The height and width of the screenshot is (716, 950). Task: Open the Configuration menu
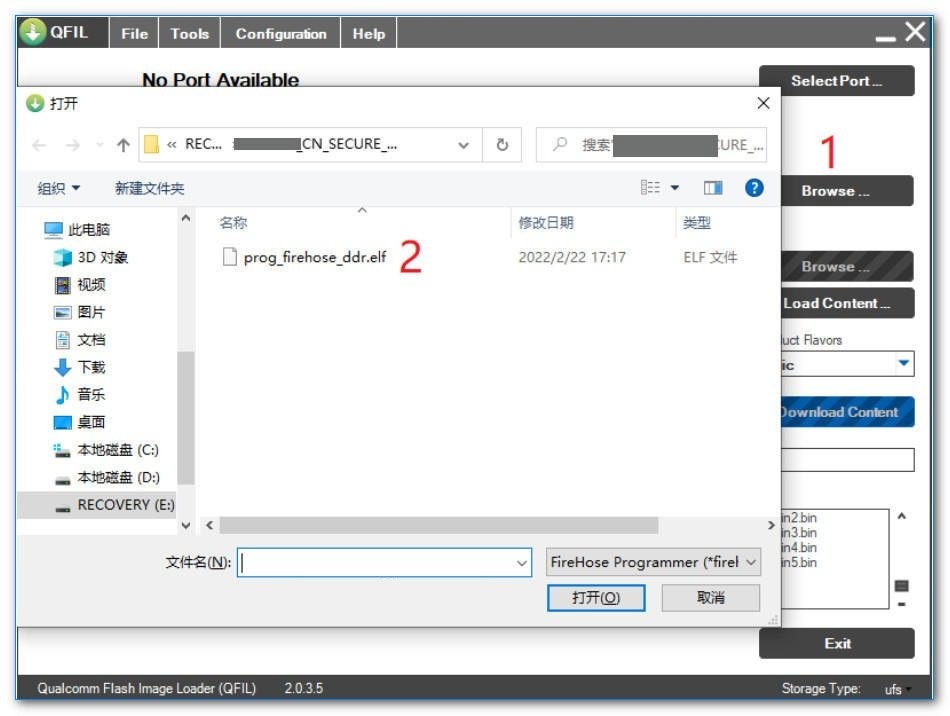(x=281, y=33)
